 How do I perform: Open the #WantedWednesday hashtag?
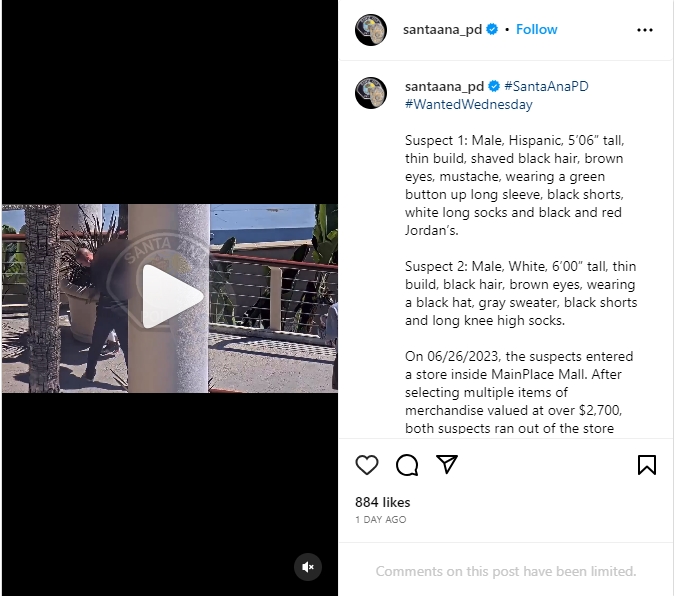tap(469, 104)
